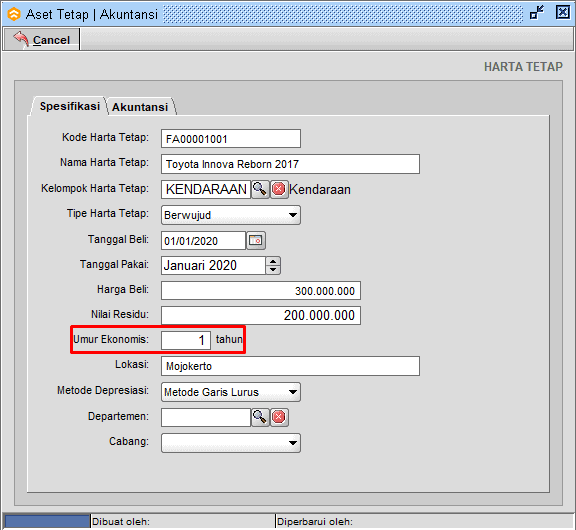Focus the Harga Beli amount field

(x=261, y=291)
